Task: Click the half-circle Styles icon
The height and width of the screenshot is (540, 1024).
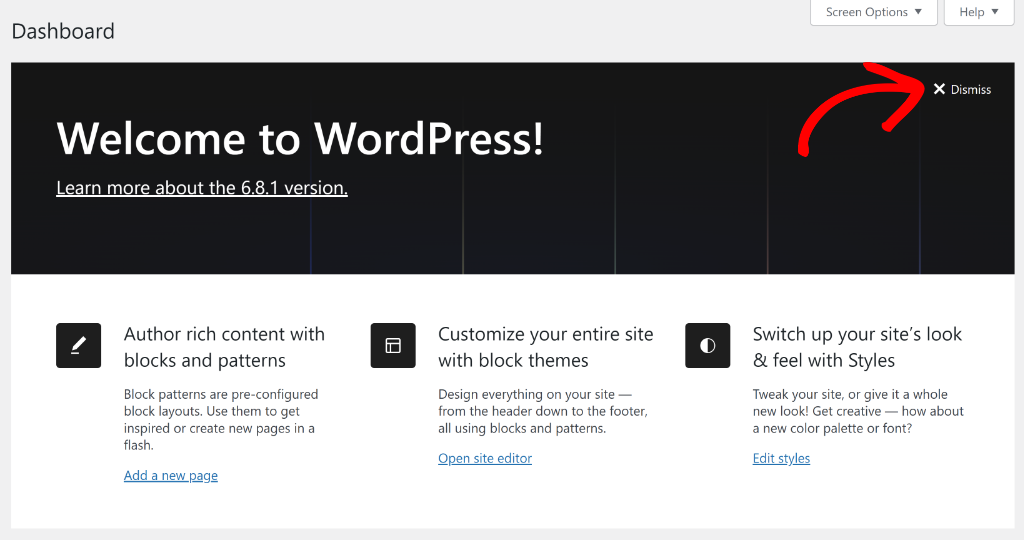Action: (707, 345)
